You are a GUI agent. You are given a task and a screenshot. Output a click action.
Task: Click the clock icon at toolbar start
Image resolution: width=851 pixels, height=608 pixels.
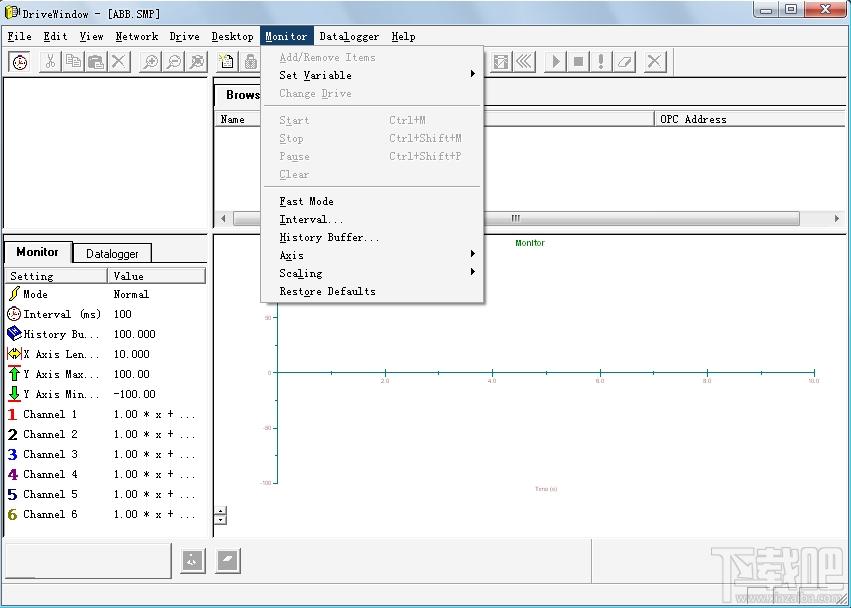point(20,62)
